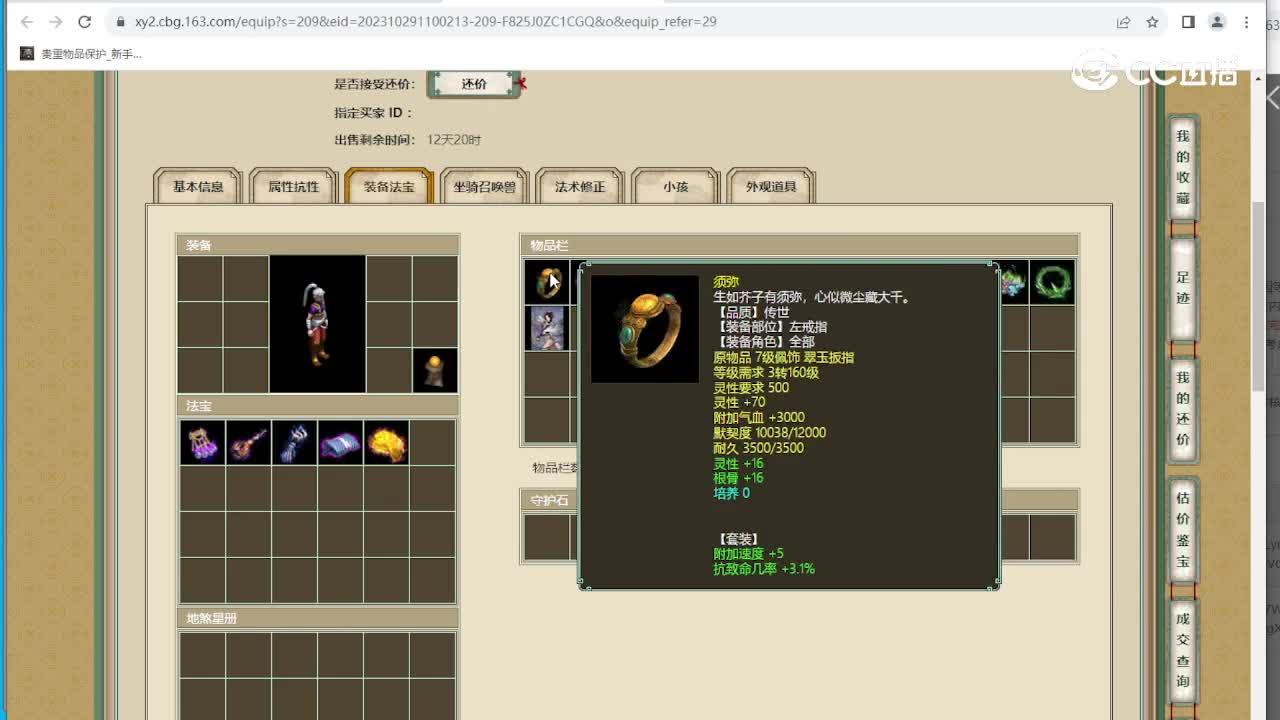Open the Chrome three-dot menu
This screenshot has height=720, width=1280.
pyautogui.click(x=1247, y=22)
